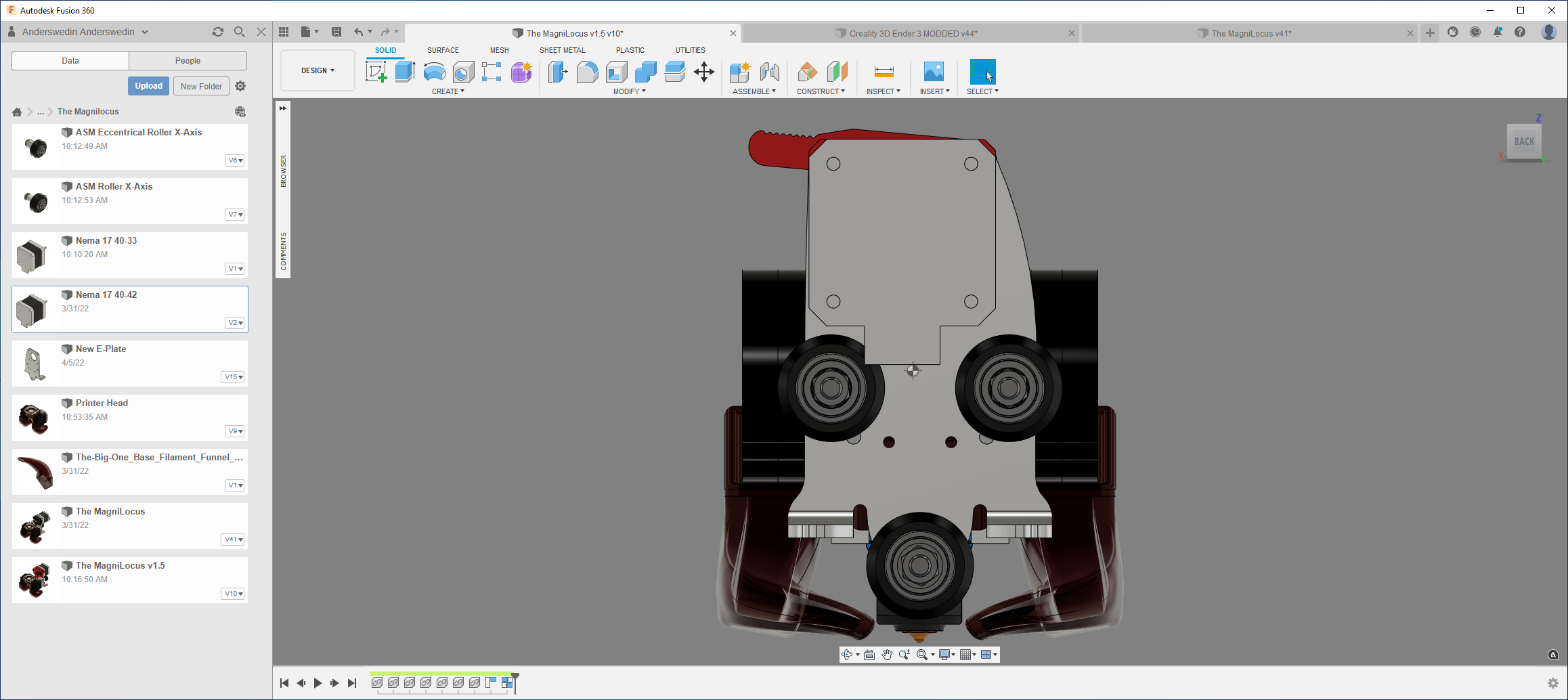
Task: Jump to the timeline end
Action: pos(352,683)
